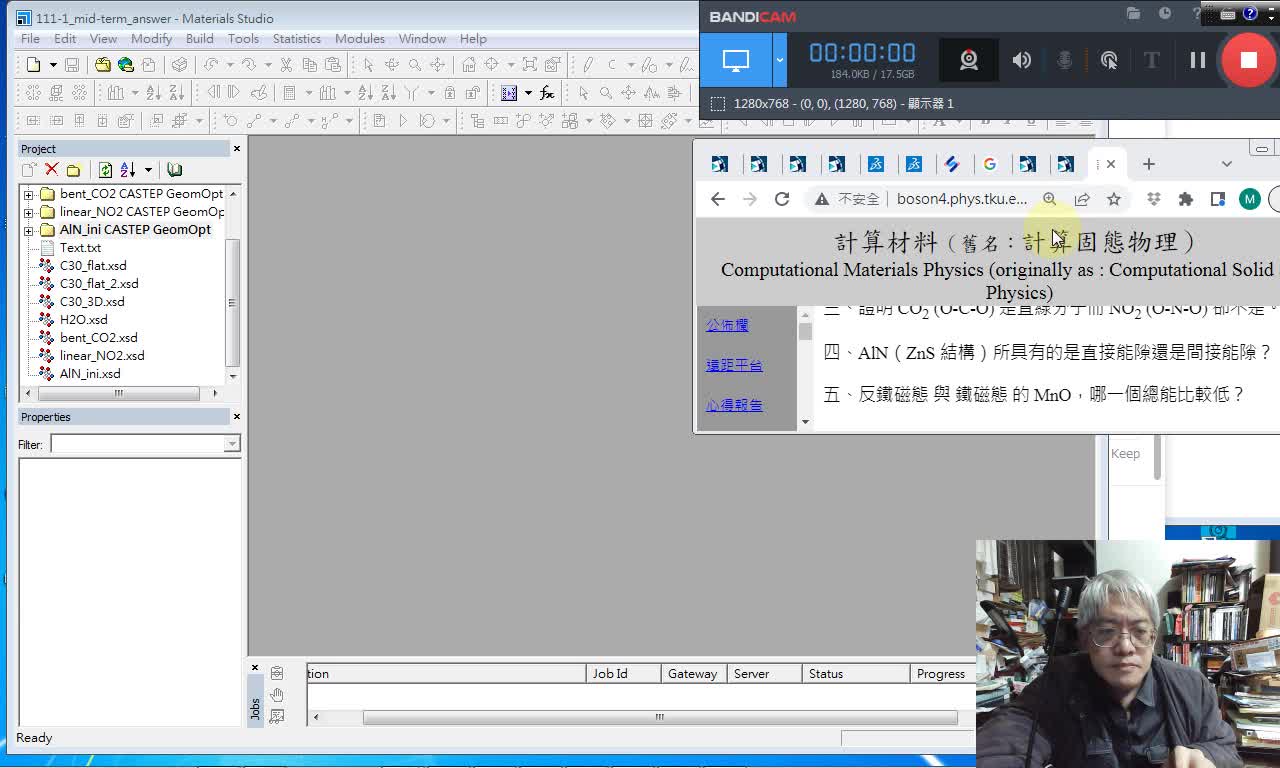Create new folder in Project panel
The height and width of the screenshot is (768, 1280).
click(x=73, y=170)
